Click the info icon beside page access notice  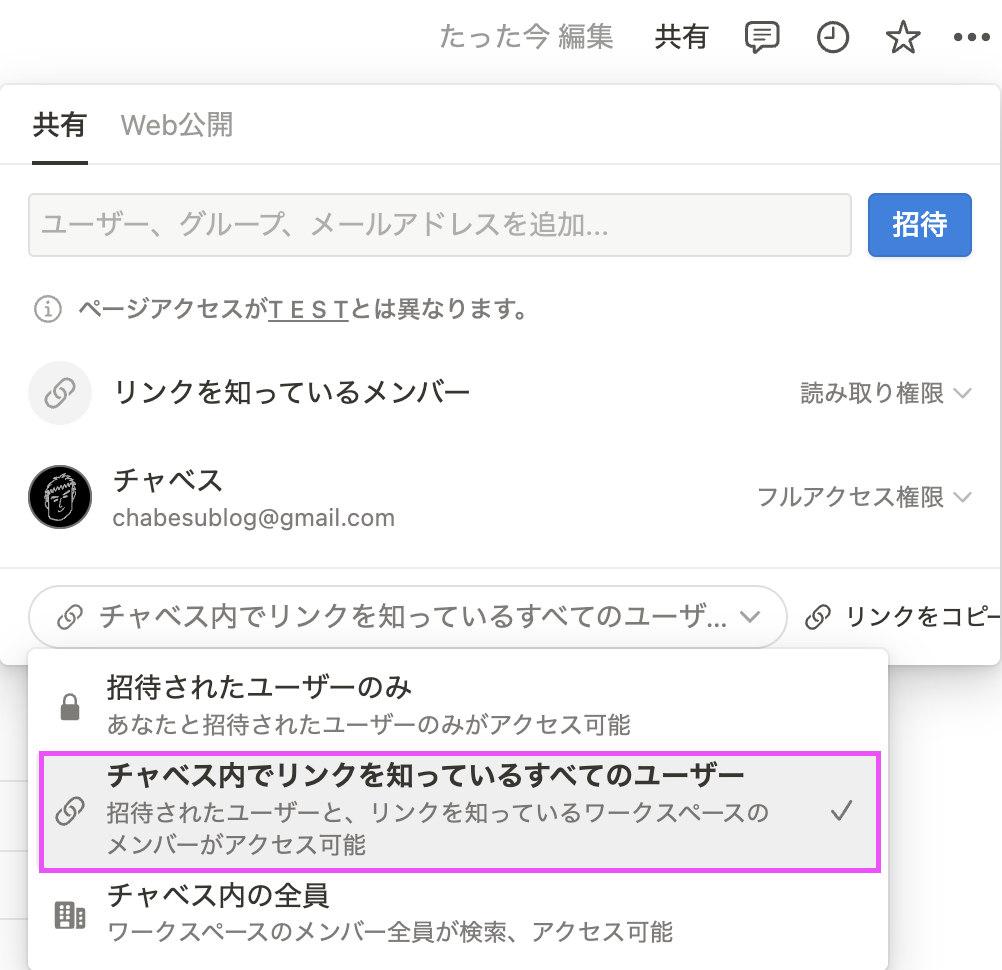click(x=47, y=309)
